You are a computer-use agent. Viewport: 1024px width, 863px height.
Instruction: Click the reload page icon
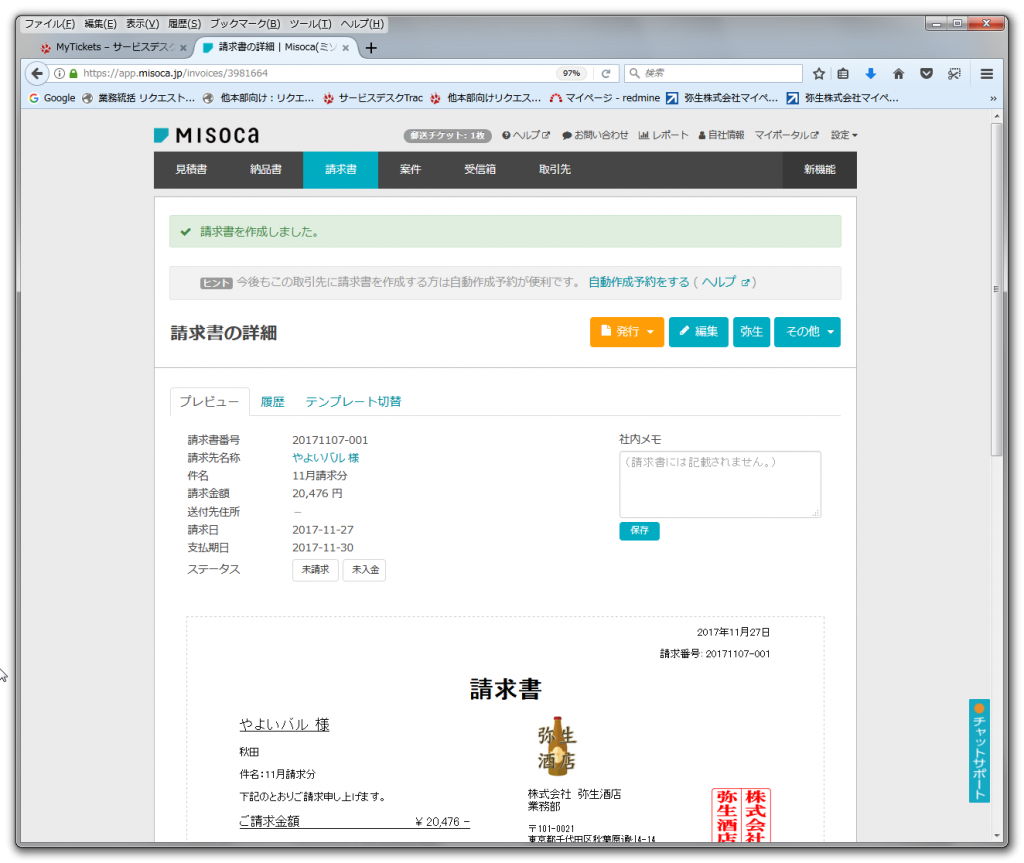pyautogui.click(x=606, y=73)
